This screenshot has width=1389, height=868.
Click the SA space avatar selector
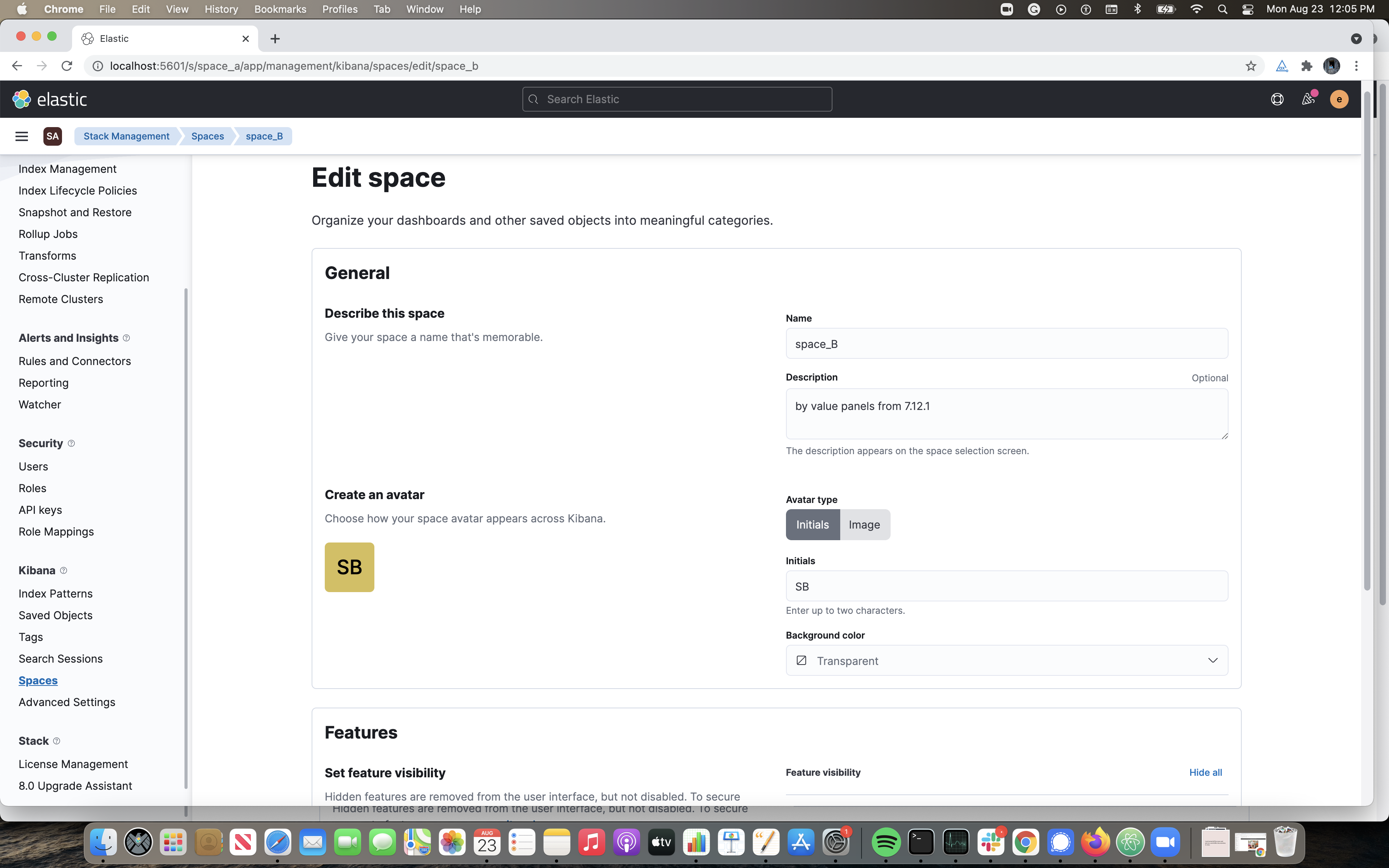click(53, 136)
